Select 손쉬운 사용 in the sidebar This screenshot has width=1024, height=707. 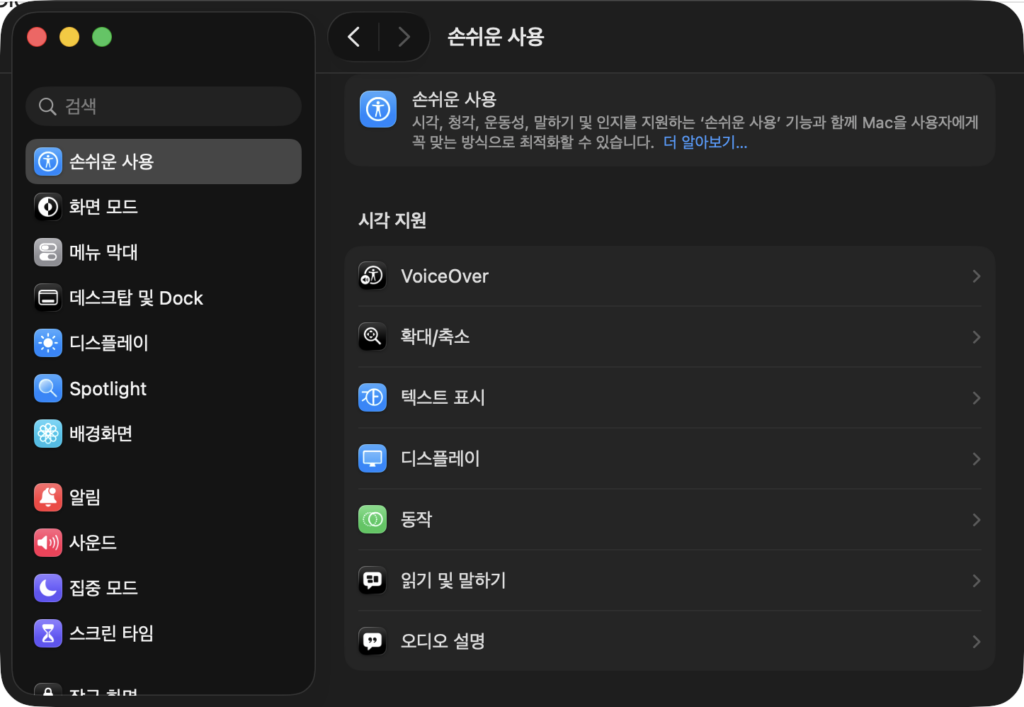[163, 161]
